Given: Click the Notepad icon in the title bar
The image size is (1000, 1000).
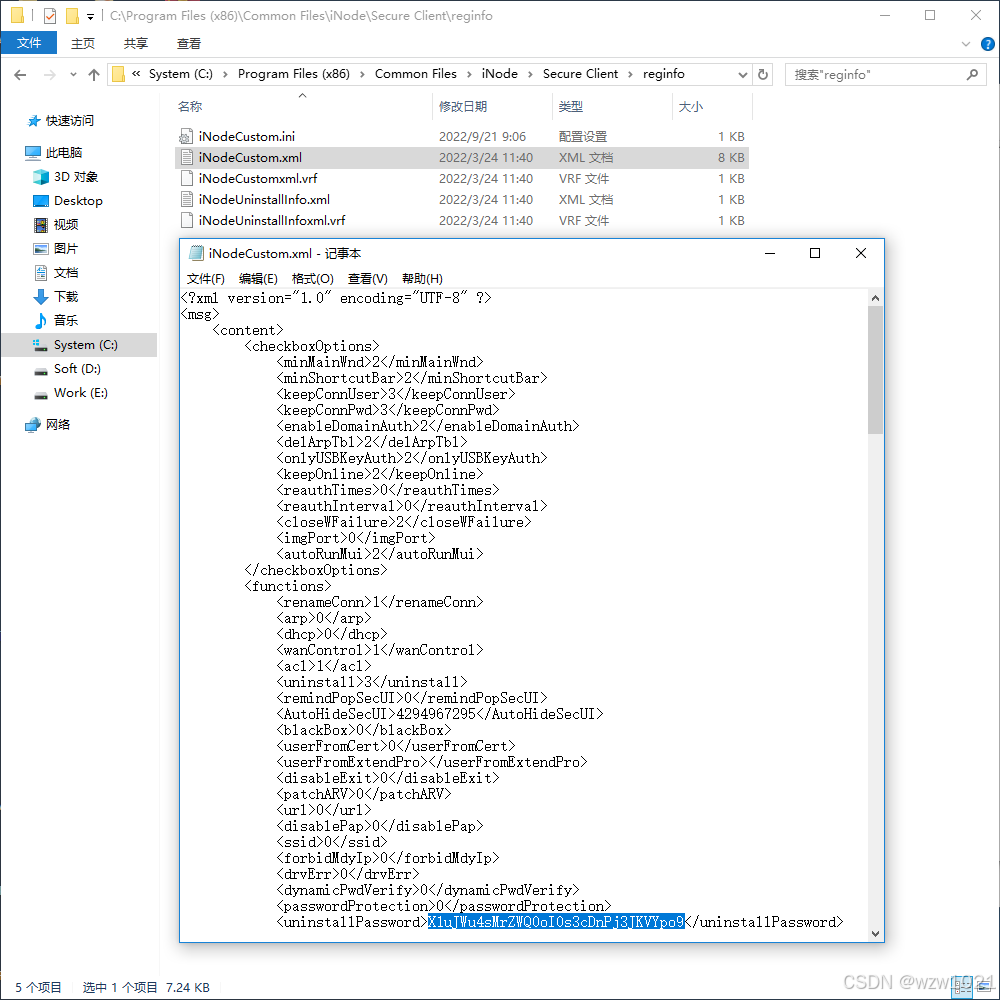Looking at the screenshot, I should (196, 254).
